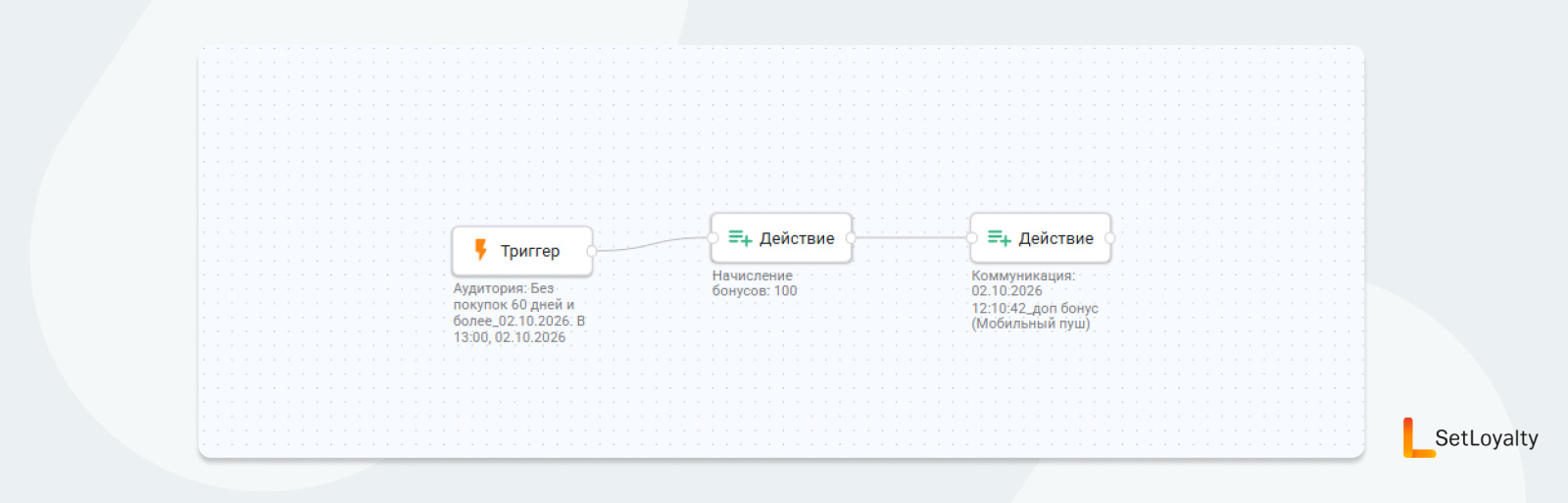
Task: Click the orange lightning trigger icon
Action: point(480,250)
